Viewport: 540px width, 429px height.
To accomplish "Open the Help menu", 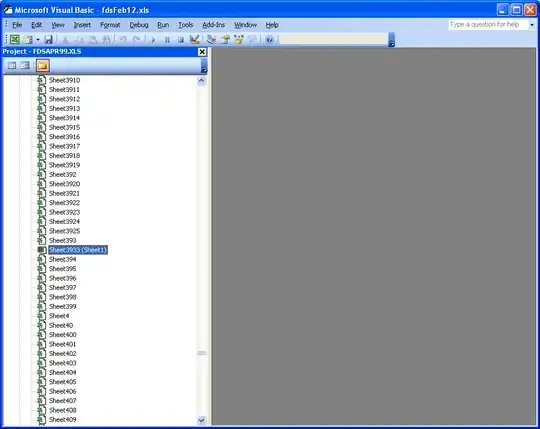I will [272, 25].
